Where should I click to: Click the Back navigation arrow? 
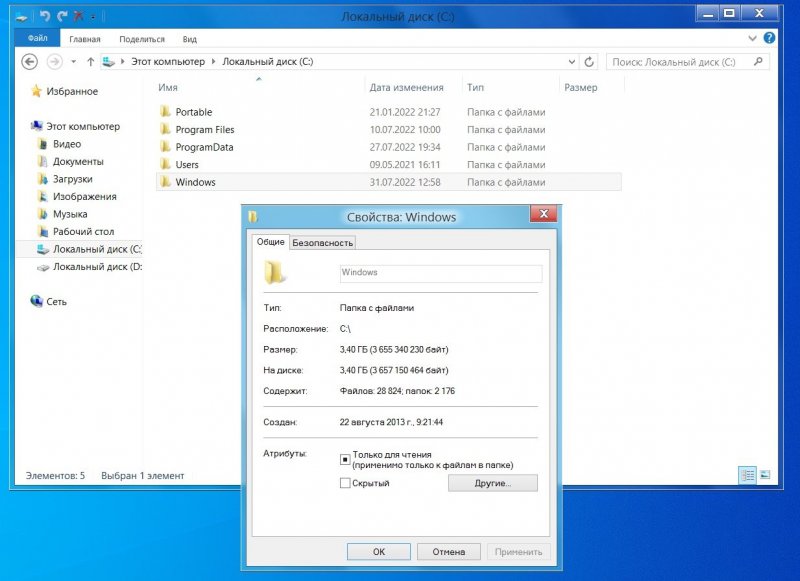click(30, 61)
